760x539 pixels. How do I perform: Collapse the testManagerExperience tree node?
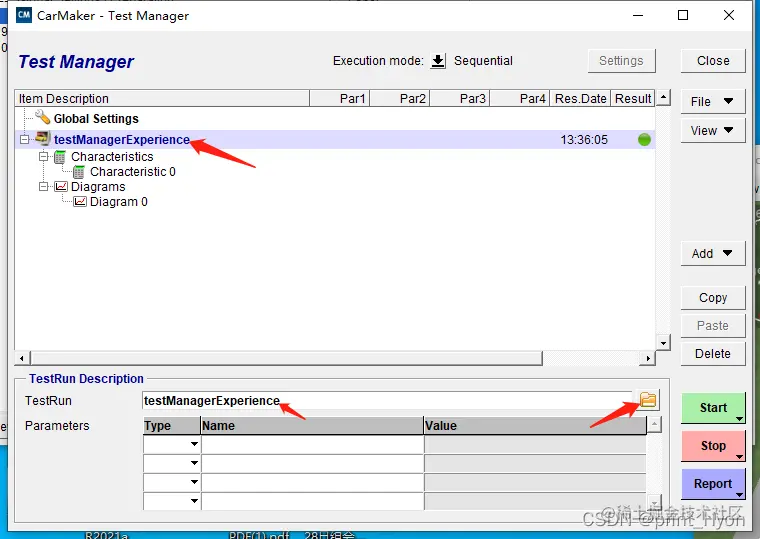click(24, 140)
